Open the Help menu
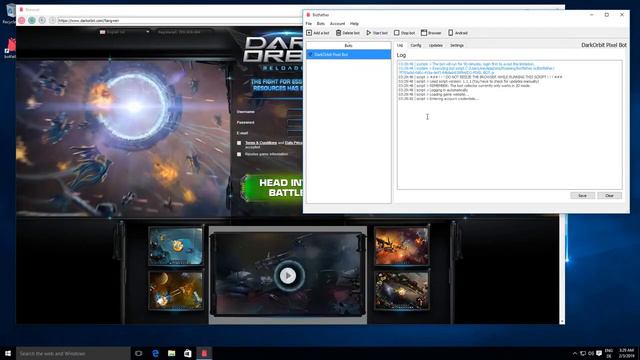The image size is (640, 360). coord(354,24)
